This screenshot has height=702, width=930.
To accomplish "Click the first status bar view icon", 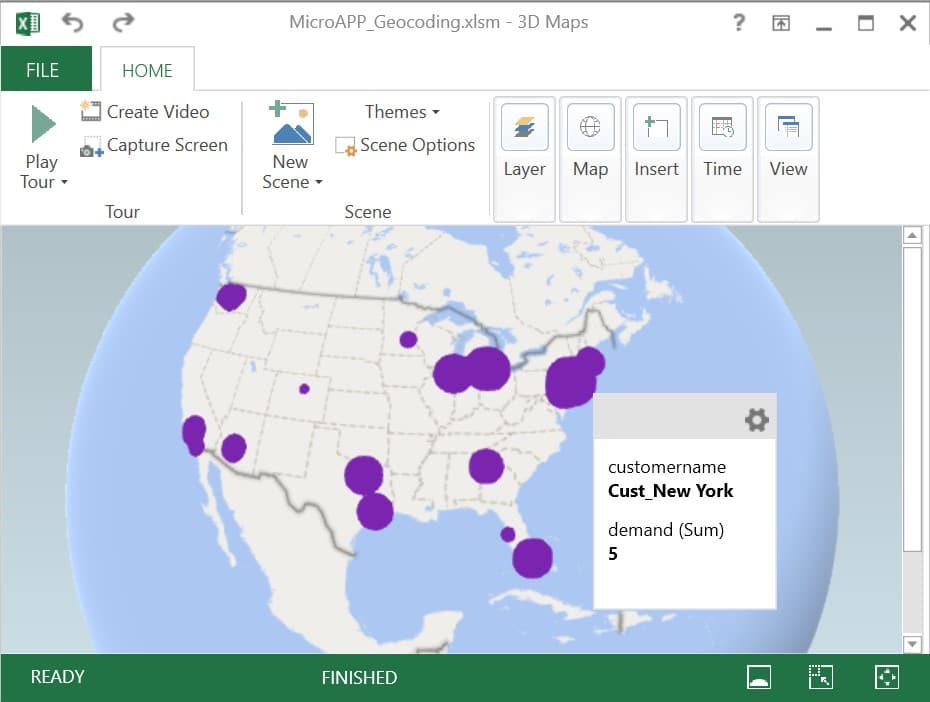I will 759,677.
